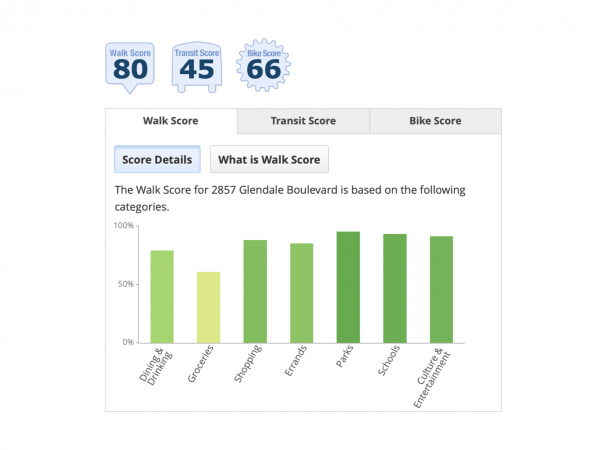Select the Groceries bar in chart
The image size is (600, 450).
coord(208,307)
